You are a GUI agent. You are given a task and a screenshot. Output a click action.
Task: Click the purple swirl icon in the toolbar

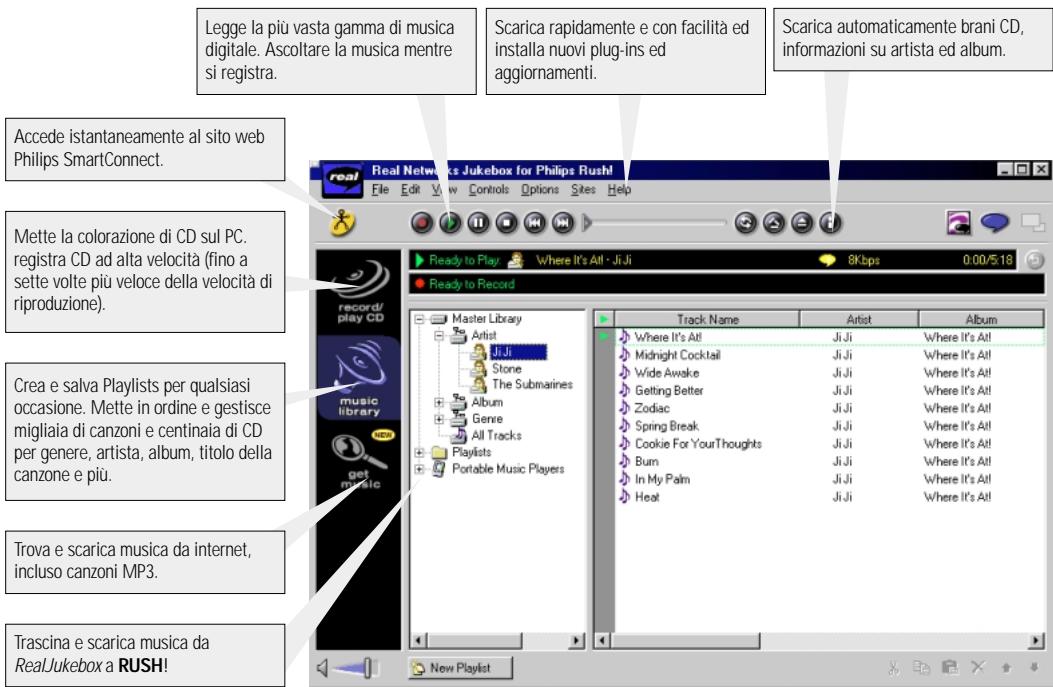958,222
